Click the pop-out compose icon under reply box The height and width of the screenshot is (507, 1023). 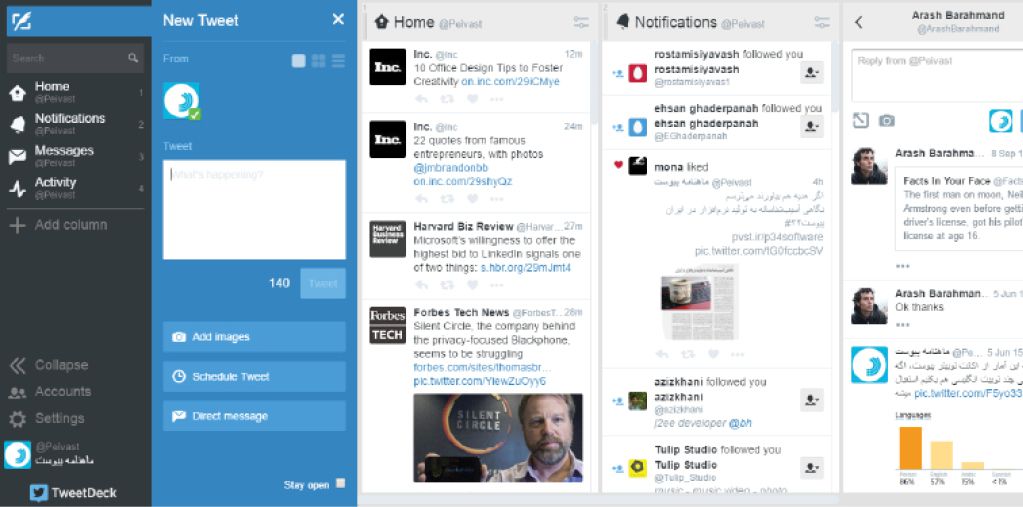(x=861, y=120)
